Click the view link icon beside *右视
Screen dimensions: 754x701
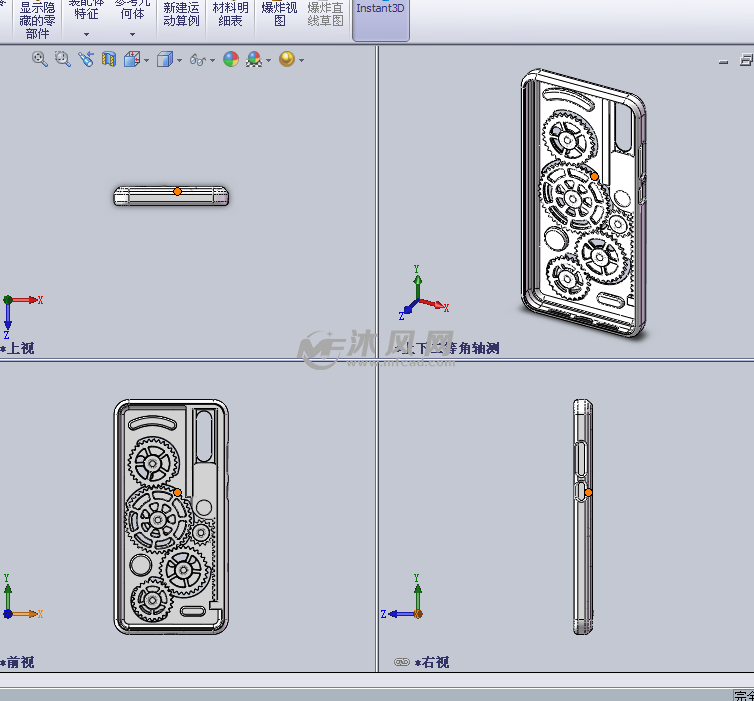point(402,662)
